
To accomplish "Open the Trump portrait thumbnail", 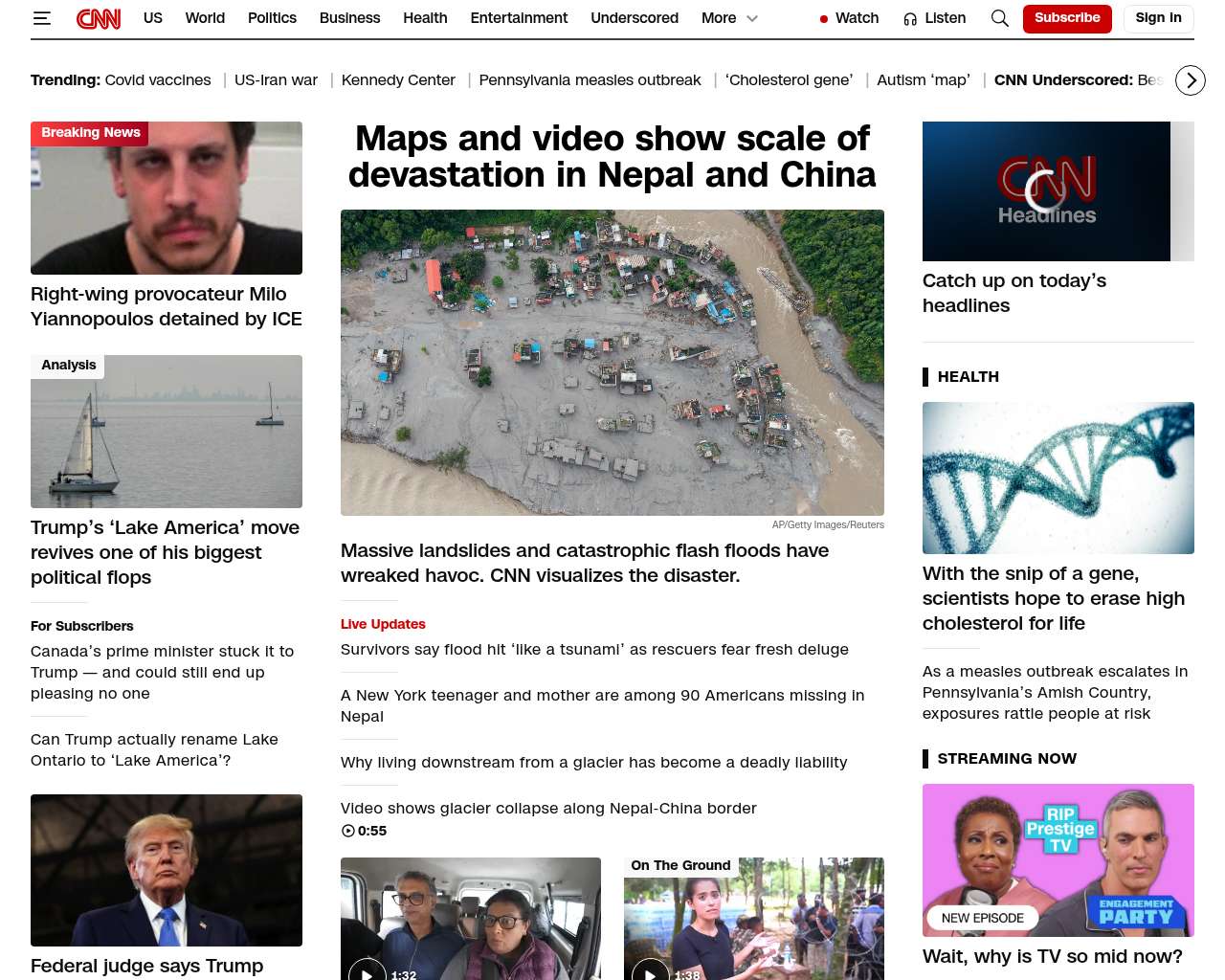I will point(167,870).
